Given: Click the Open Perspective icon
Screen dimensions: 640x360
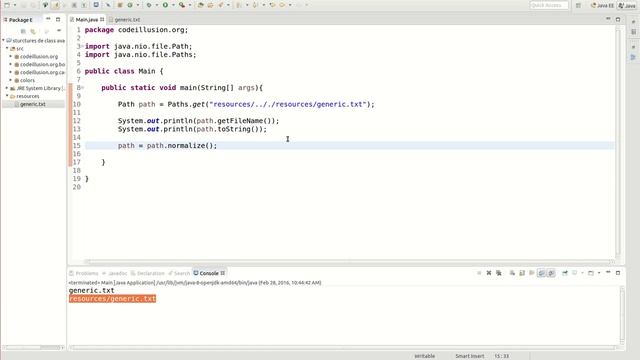Looking at the screenshot, I should pos(578,5).
